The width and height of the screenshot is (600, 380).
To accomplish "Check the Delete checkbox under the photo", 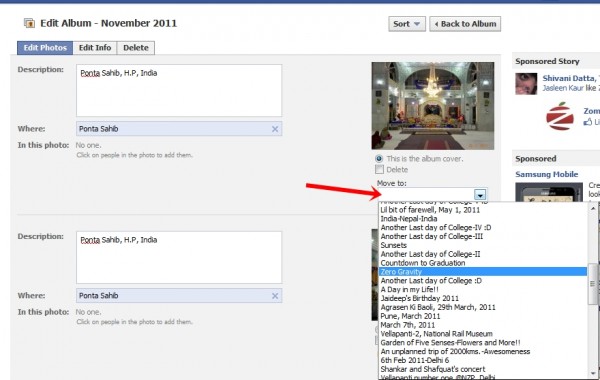I will coord(379,170).
